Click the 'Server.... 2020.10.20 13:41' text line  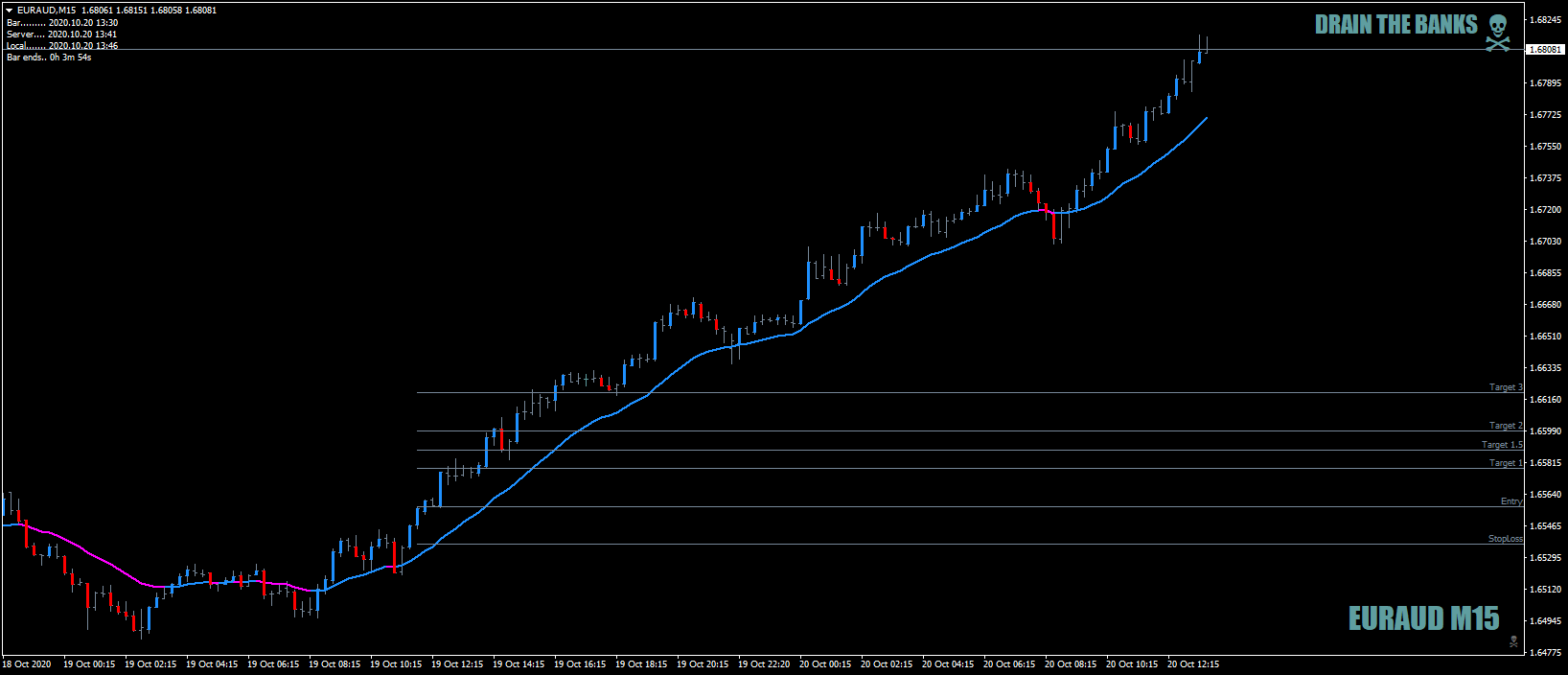(x=61, y=35)
